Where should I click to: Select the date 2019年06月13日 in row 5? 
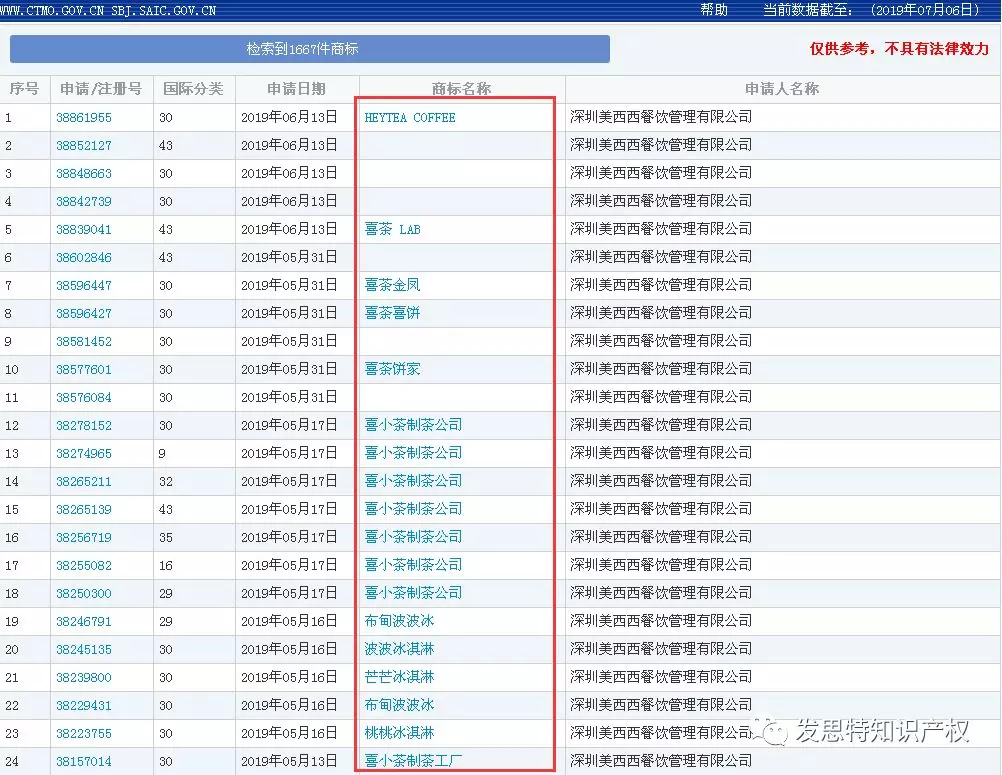(x=289, y=229)
